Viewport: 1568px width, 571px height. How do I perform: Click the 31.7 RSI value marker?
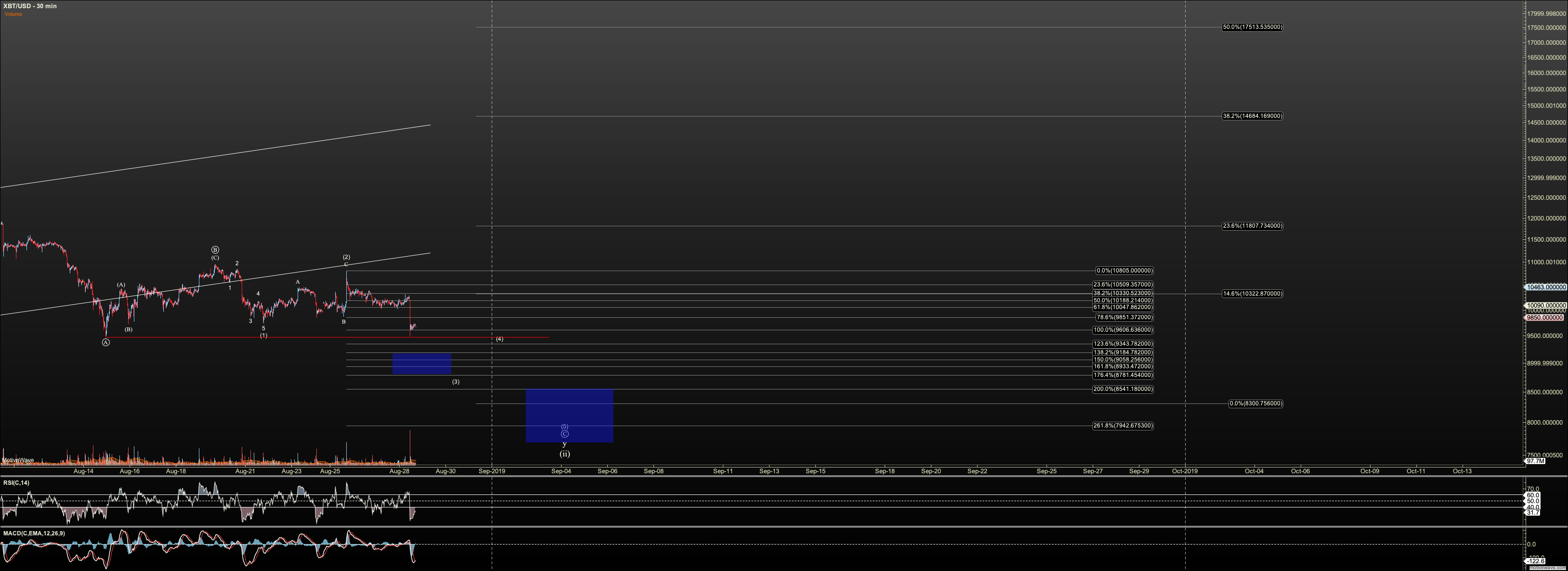tap(1532, 513)
